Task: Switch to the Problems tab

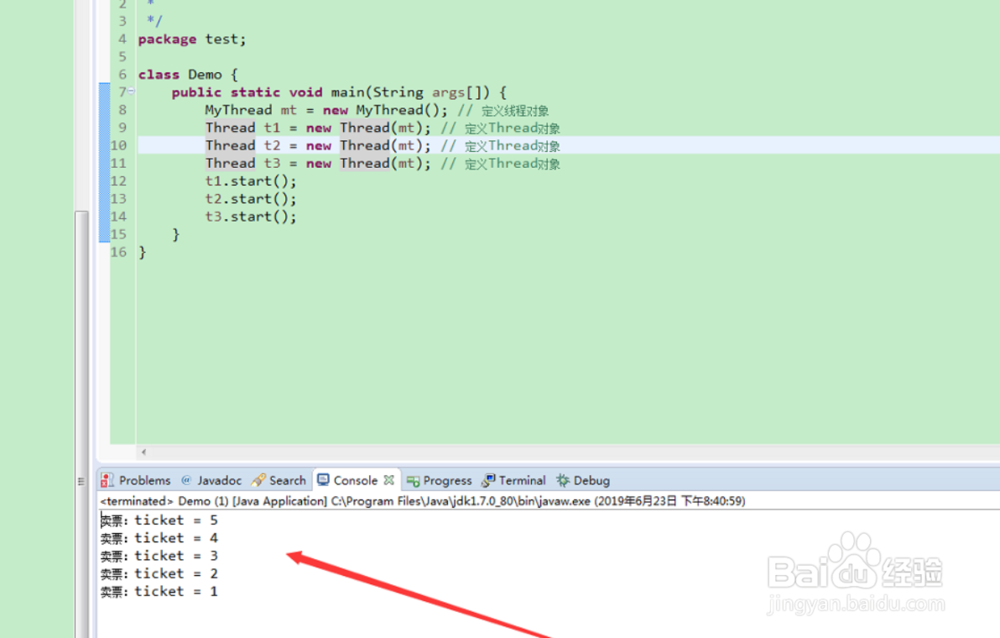Action: [136, 480]
